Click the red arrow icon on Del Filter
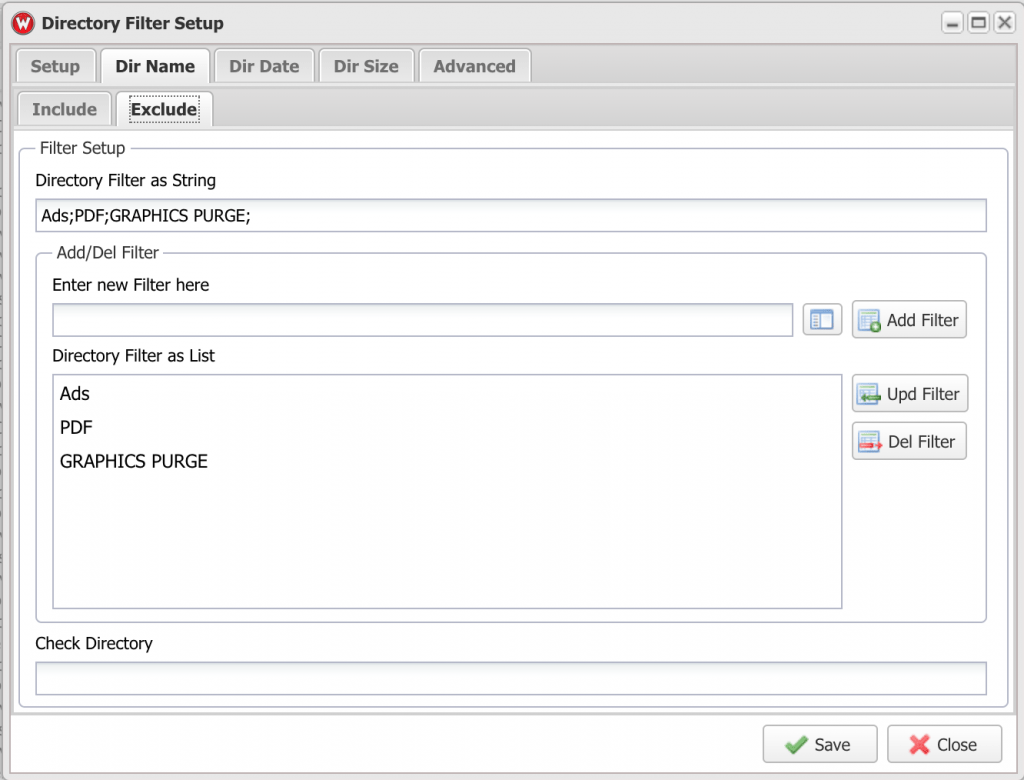Screen dimensions: 1024x780 tap(870, 441)
